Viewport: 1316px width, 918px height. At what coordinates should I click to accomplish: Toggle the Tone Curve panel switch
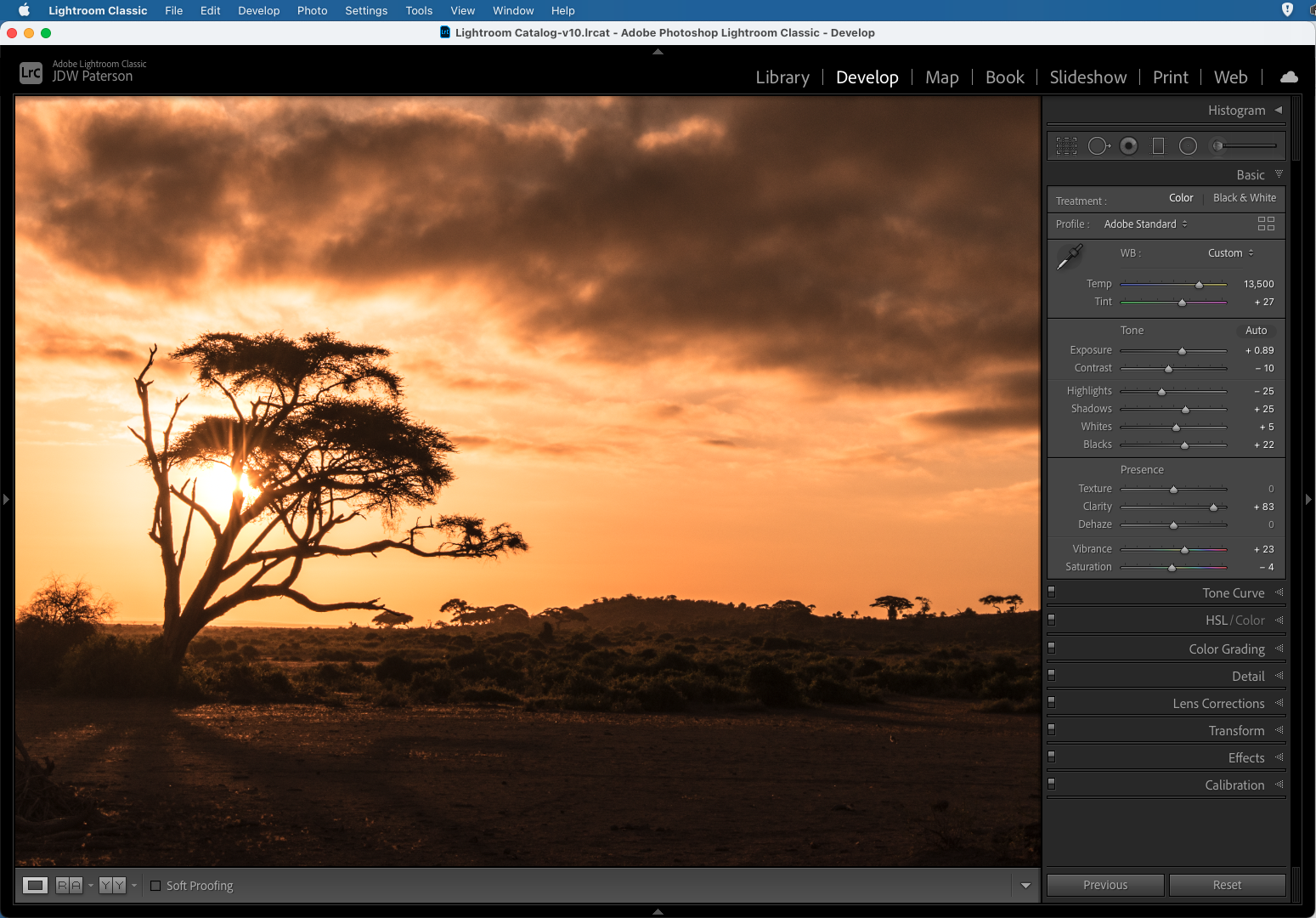(x=1052, y=592)
